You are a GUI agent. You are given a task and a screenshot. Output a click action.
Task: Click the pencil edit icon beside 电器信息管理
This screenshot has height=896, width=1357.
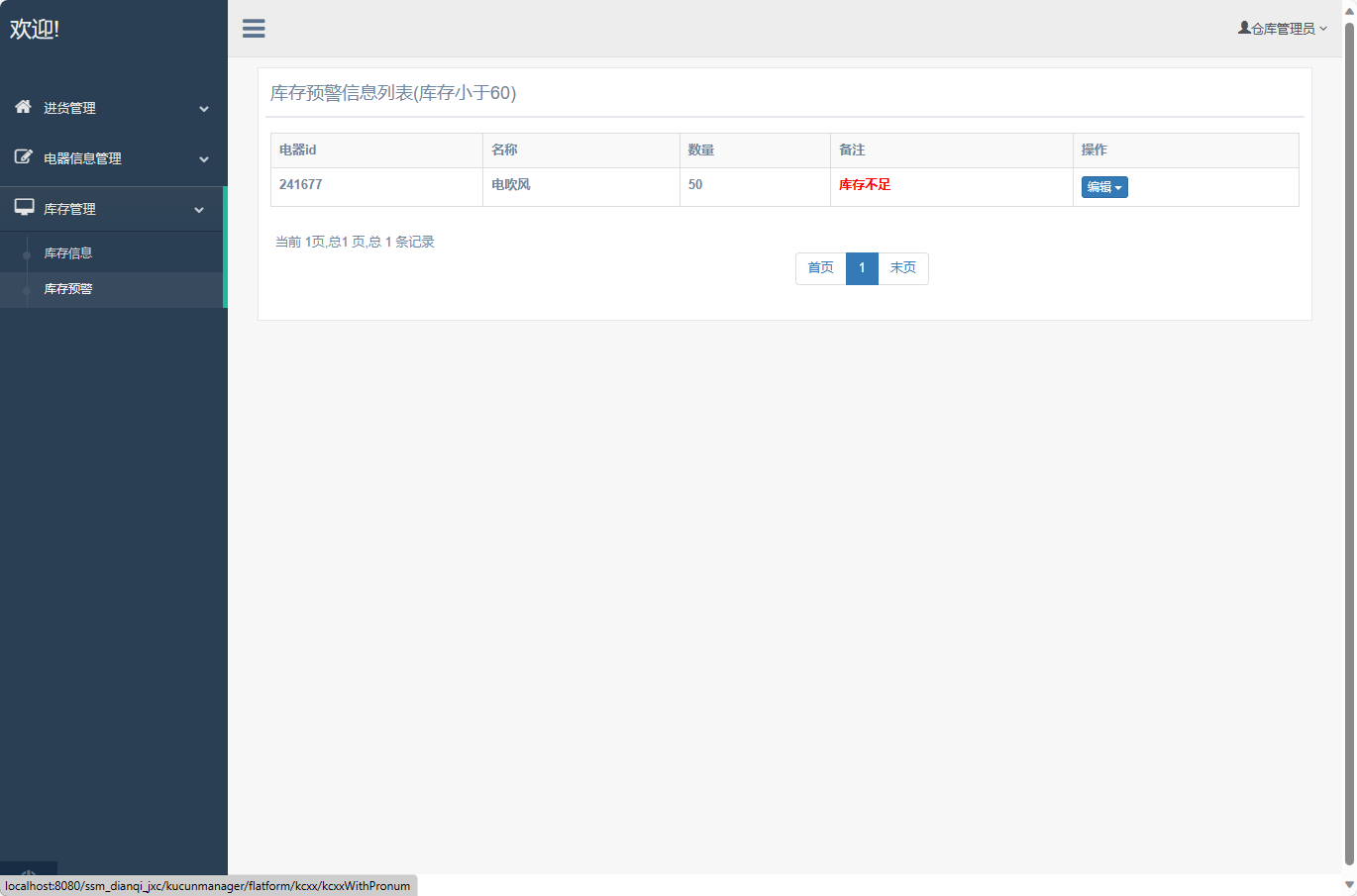23,157
